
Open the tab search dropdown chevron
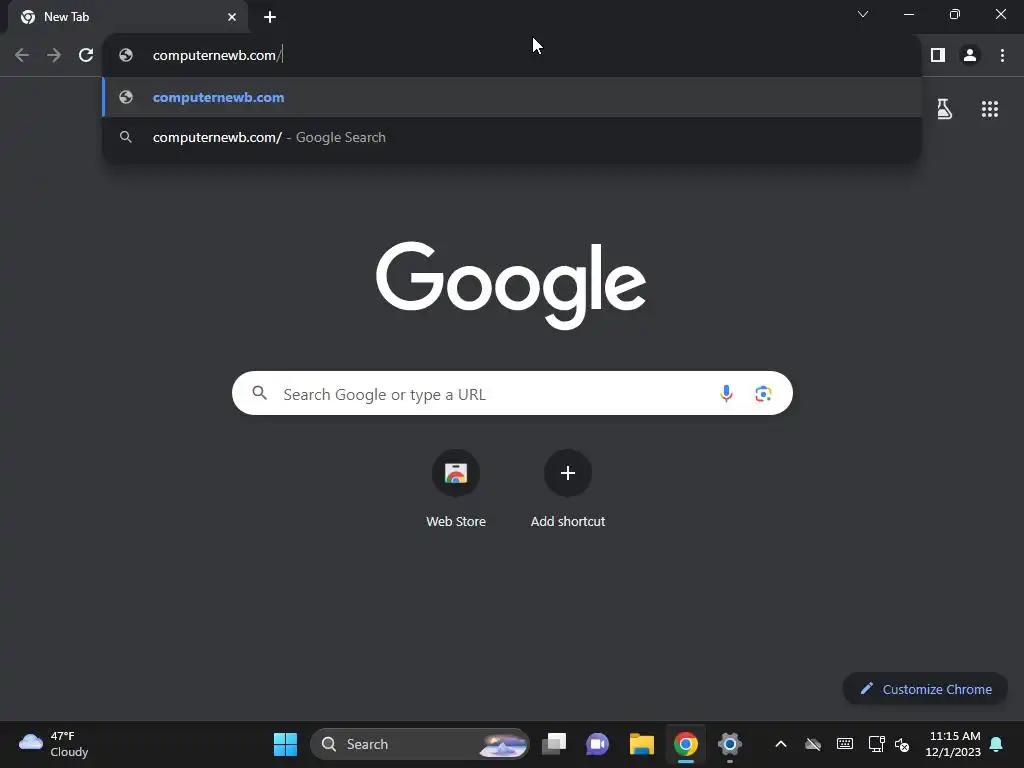pyautogui.click(x=863, y=14)
